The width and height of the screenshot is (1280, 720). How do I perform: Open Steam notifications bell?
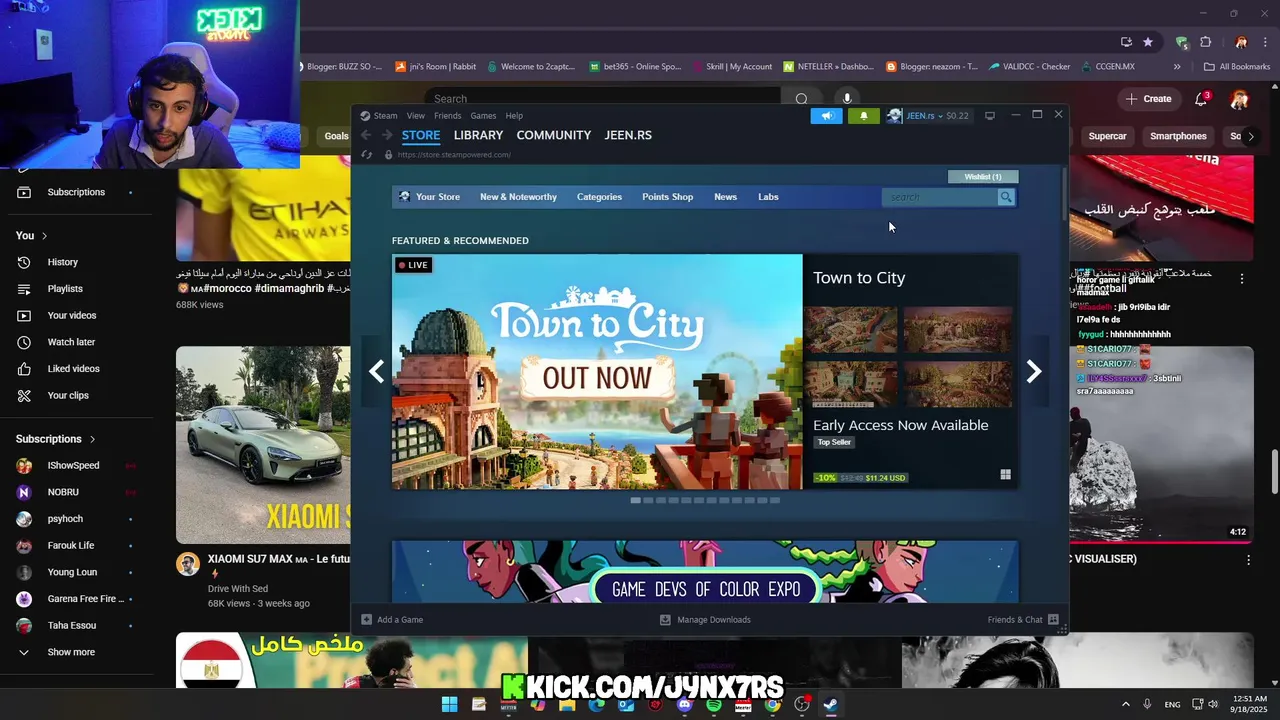(864, 116)
